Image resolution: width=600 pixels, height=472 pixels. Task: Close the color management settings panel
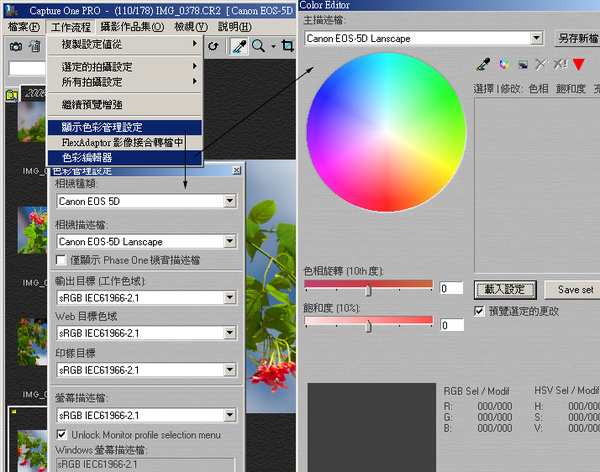click(237, 170)
